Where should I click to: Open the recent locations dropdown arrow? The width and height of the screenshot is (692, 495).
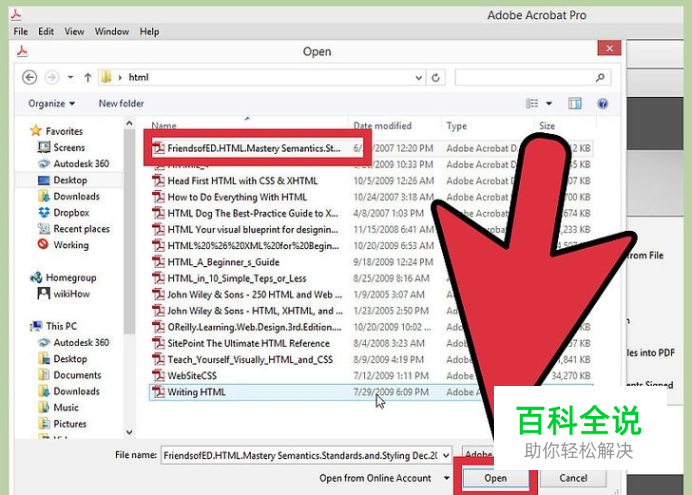click(x=71, y=78)
